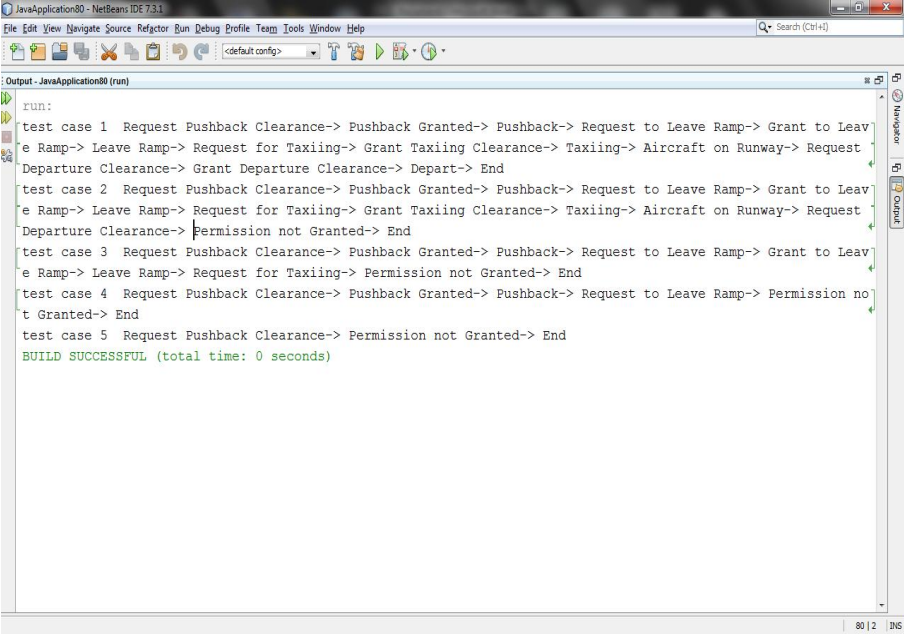
Task: Create a new project with the toolbar icon
Action: coord(38,52)
